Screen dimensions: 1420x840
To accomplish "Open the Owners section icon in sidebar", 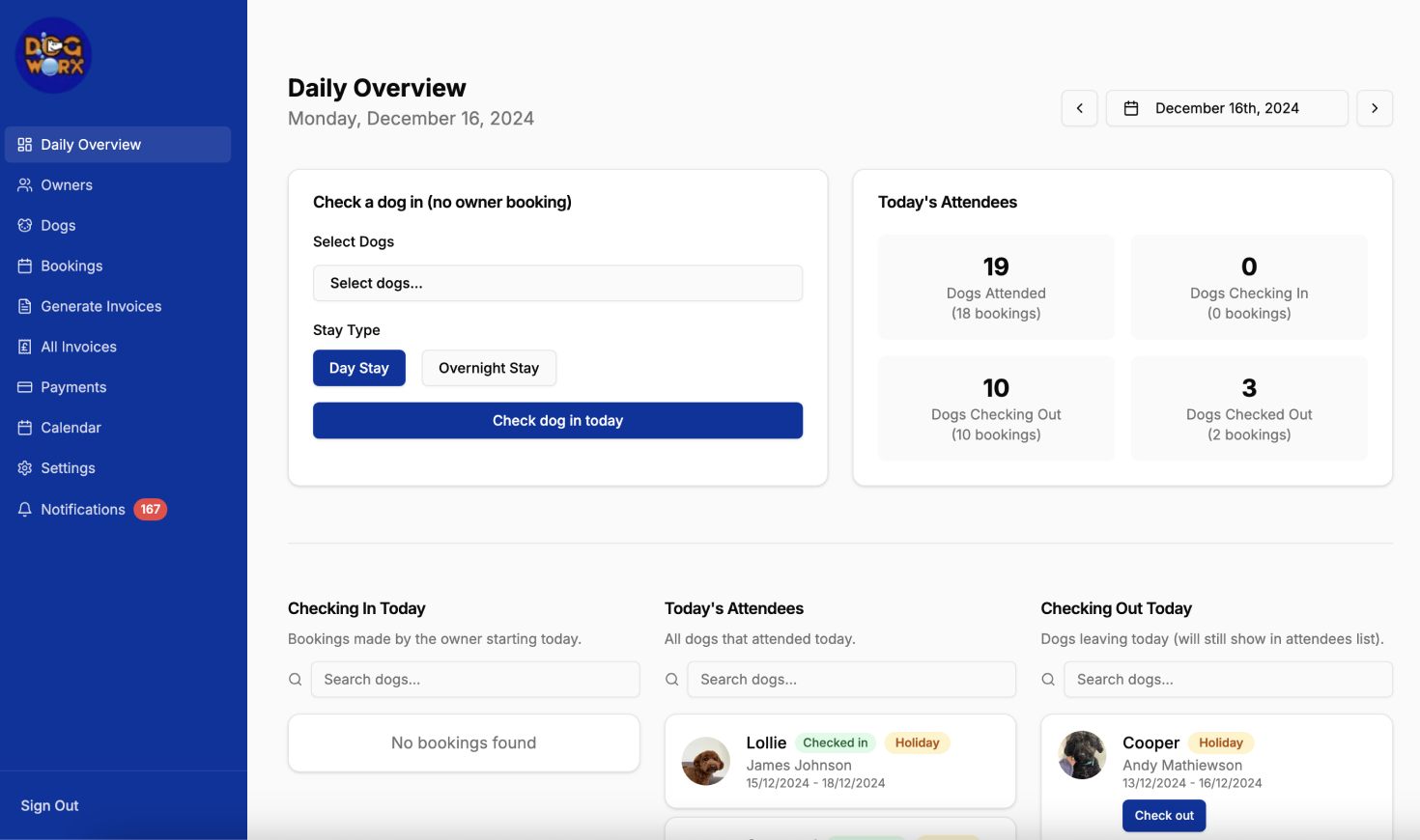I will [x=24, y=184].
